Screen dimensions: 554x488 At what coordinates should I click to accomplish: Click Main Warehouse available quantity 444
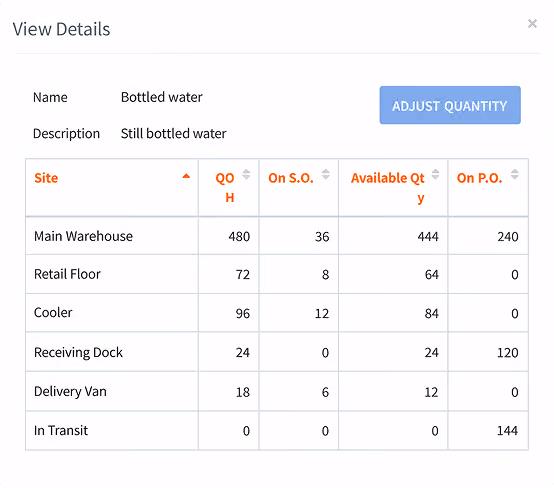(x=428, y=236)
